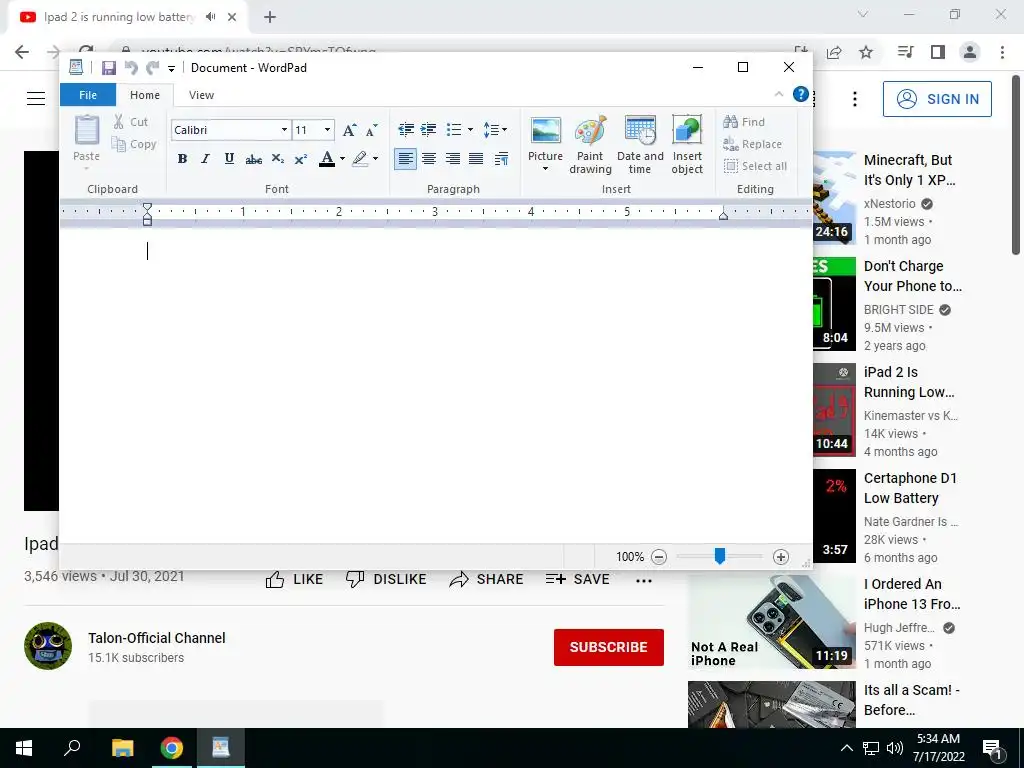Click the YouTube SIGN IN button

coord(937,99)
